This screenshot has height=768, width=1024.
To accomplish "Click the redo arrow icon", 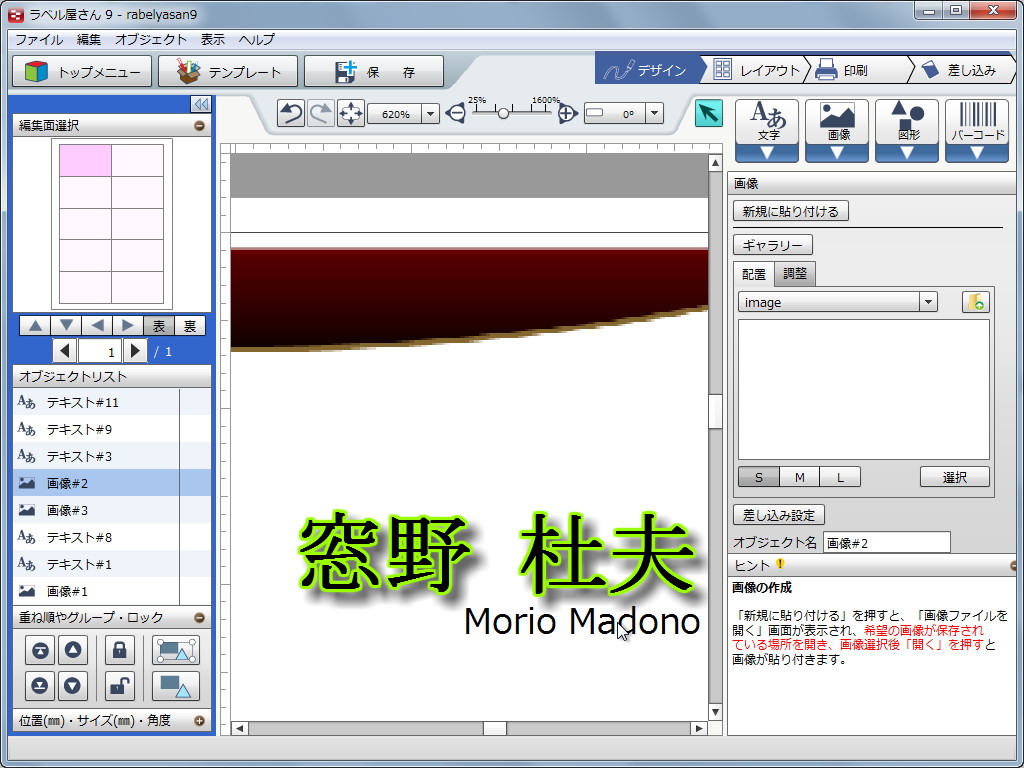I will tap(321, 114).
